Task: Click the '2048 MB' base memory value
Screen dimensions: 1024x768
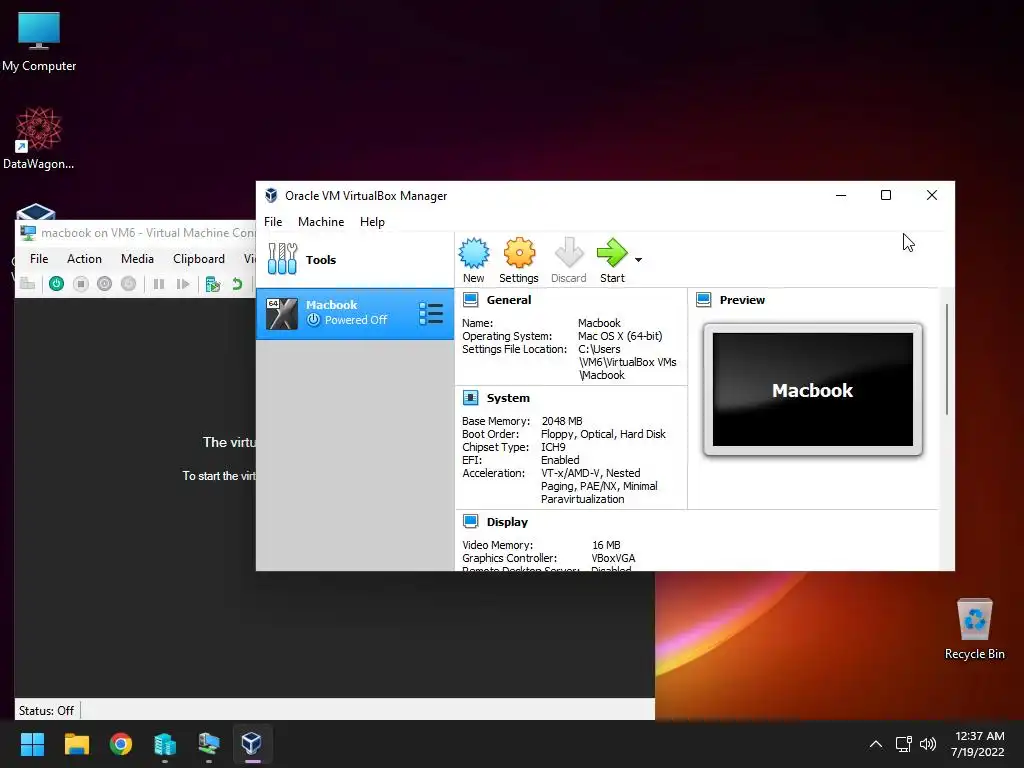Action: [562, 421]
